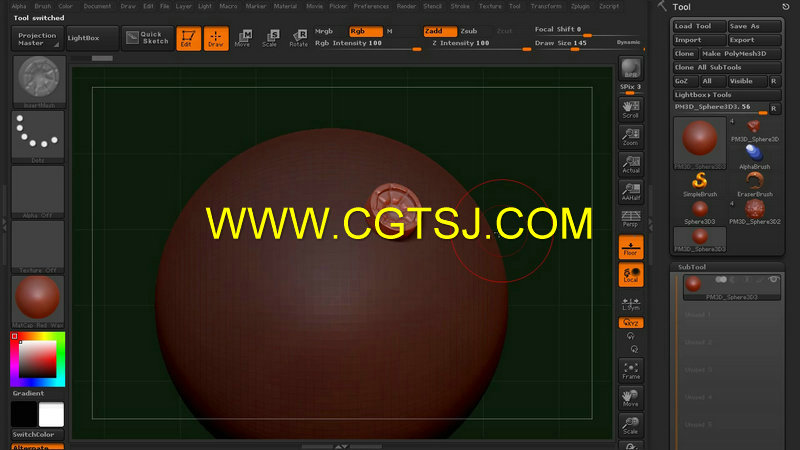Set canvas to Actual size
The width and height of the screenshot is (800, 450).
pos(631,164)
